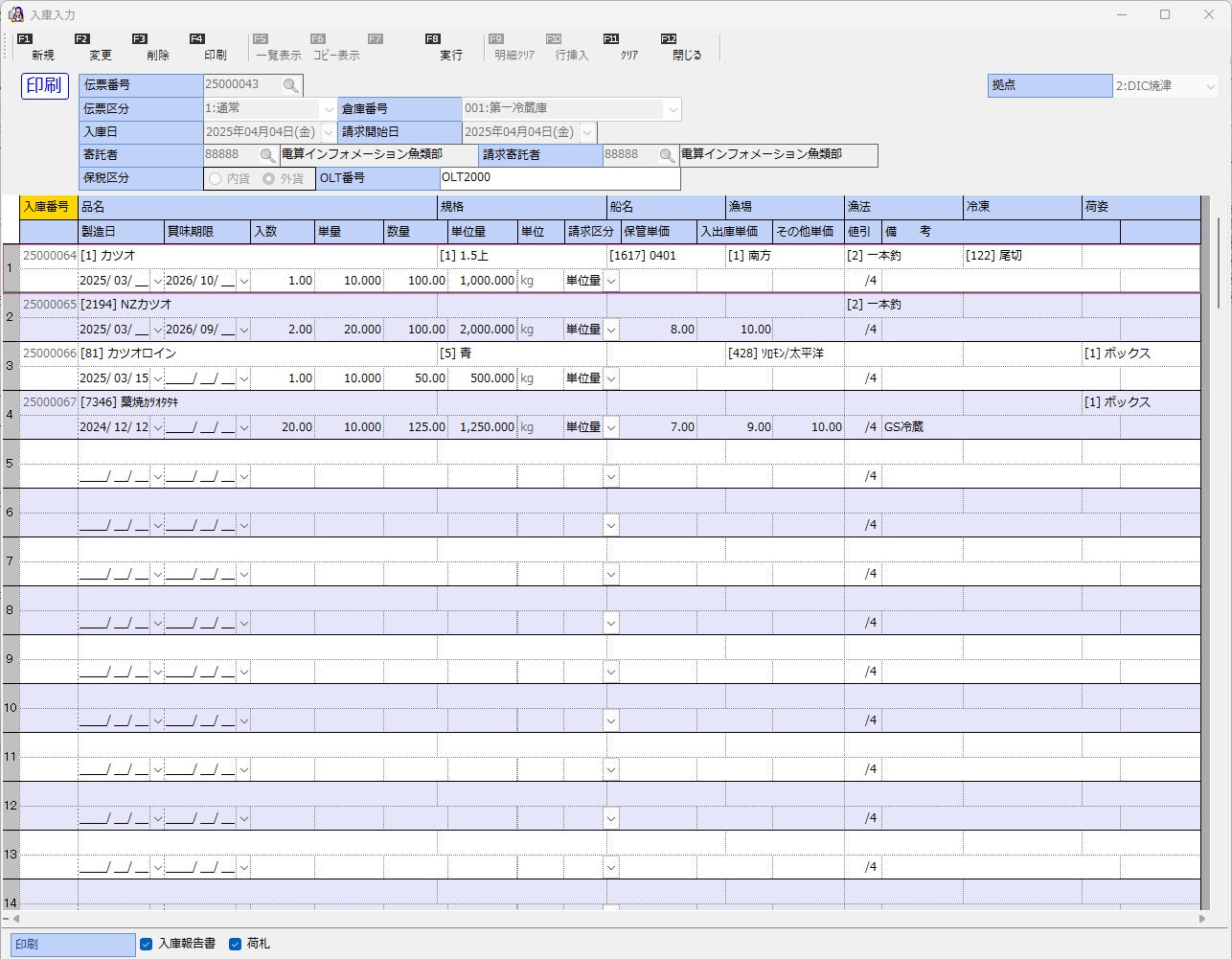
Task: Click the F4 印刷 toolbar button
Action: [215, 48]
